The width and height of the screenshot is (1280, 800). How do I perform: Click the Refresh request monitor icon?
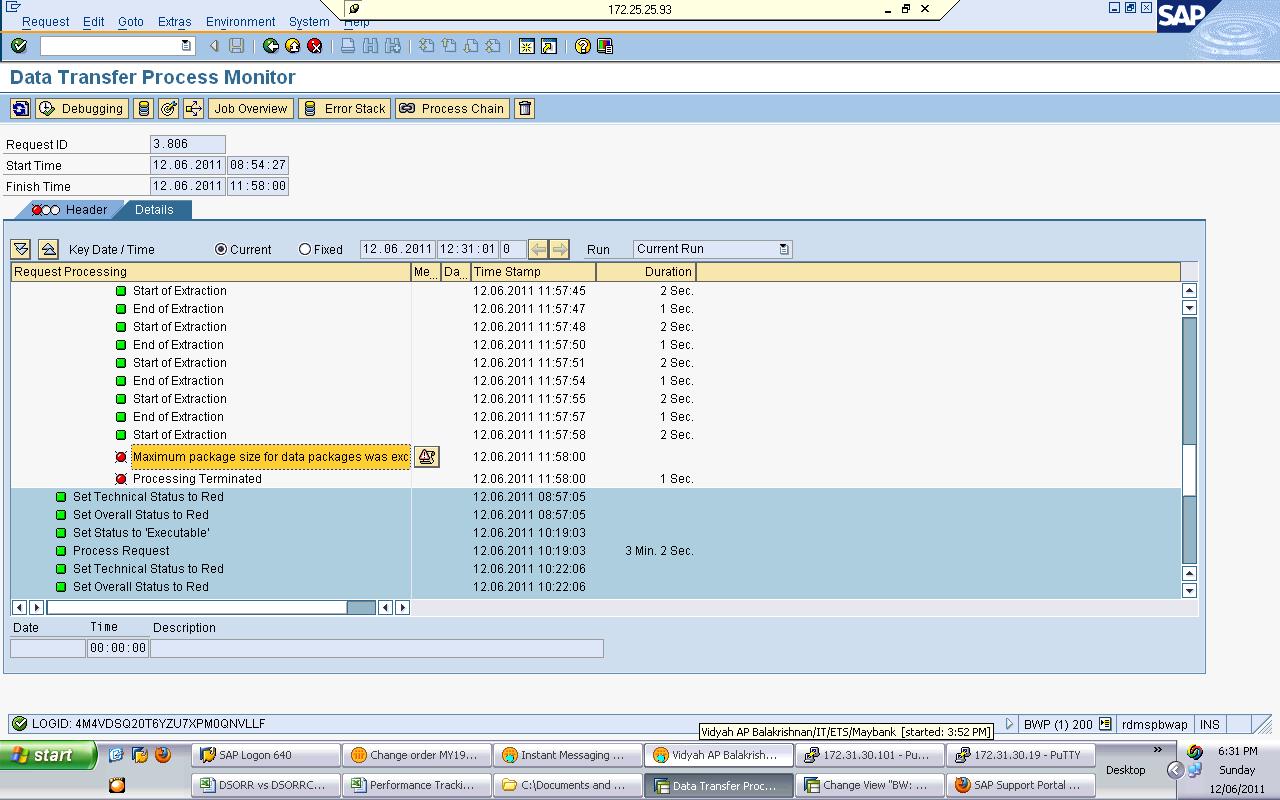(20, 108)
